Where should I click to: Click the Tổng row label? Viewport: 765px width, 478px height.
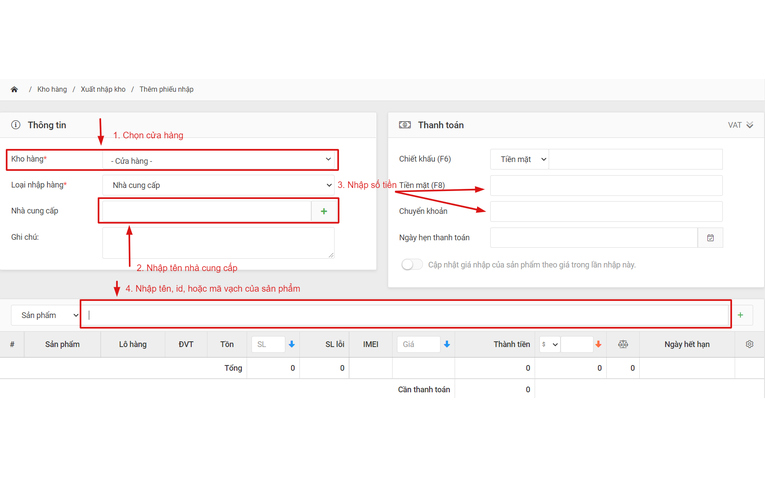click(233, 368)
